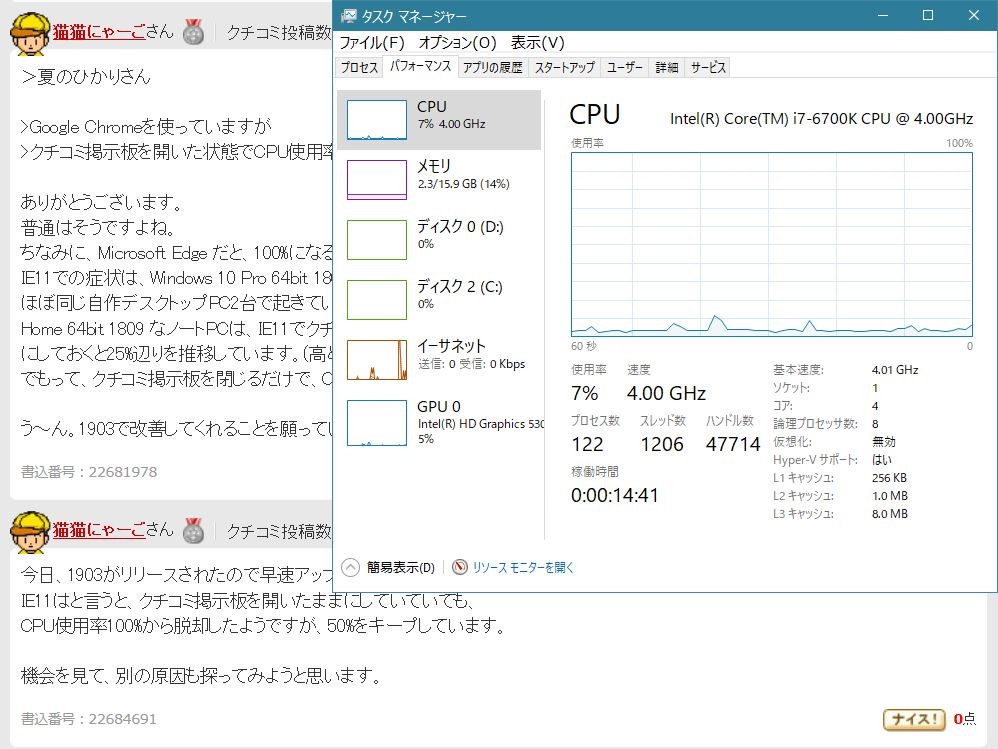Switch to the パフォーマンス tab
Viewport: 998px width, 749px height.
[x=420, y=66]
